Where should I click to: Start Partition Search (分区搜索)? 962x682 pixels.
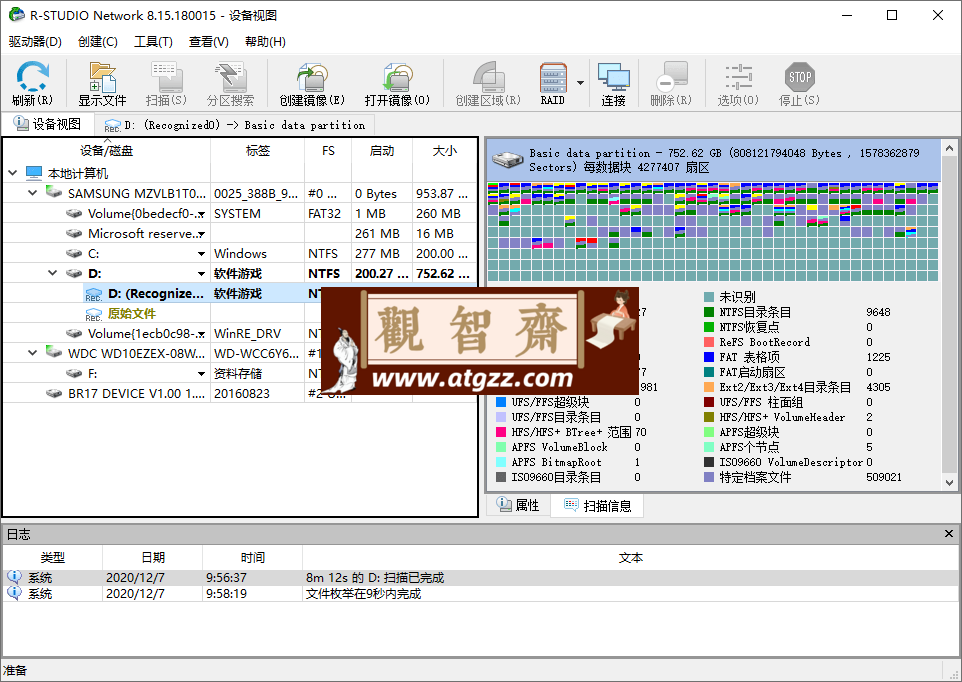click(x=230, y=83)
